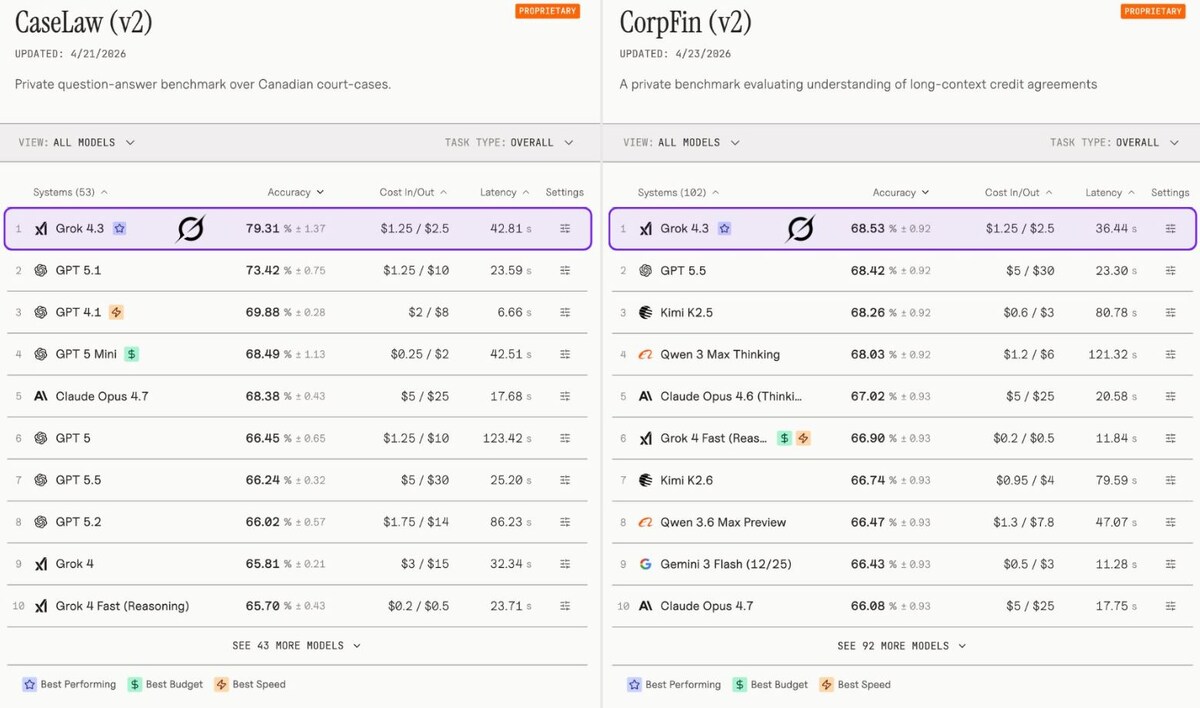Open settings icon for Grok 4.3 in CorpFin
Screen dimensions: 1200x708
[x=1170, y=229]
